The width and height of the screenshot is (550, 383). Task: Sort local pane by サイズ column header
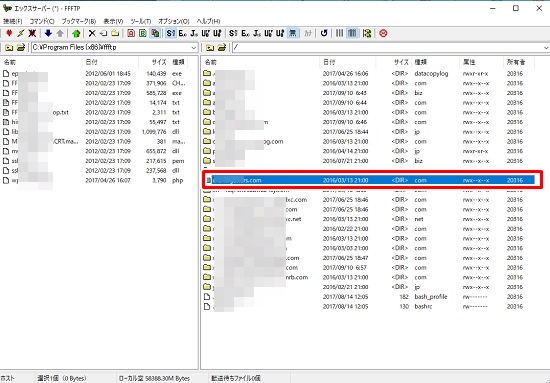click(154, 62)
